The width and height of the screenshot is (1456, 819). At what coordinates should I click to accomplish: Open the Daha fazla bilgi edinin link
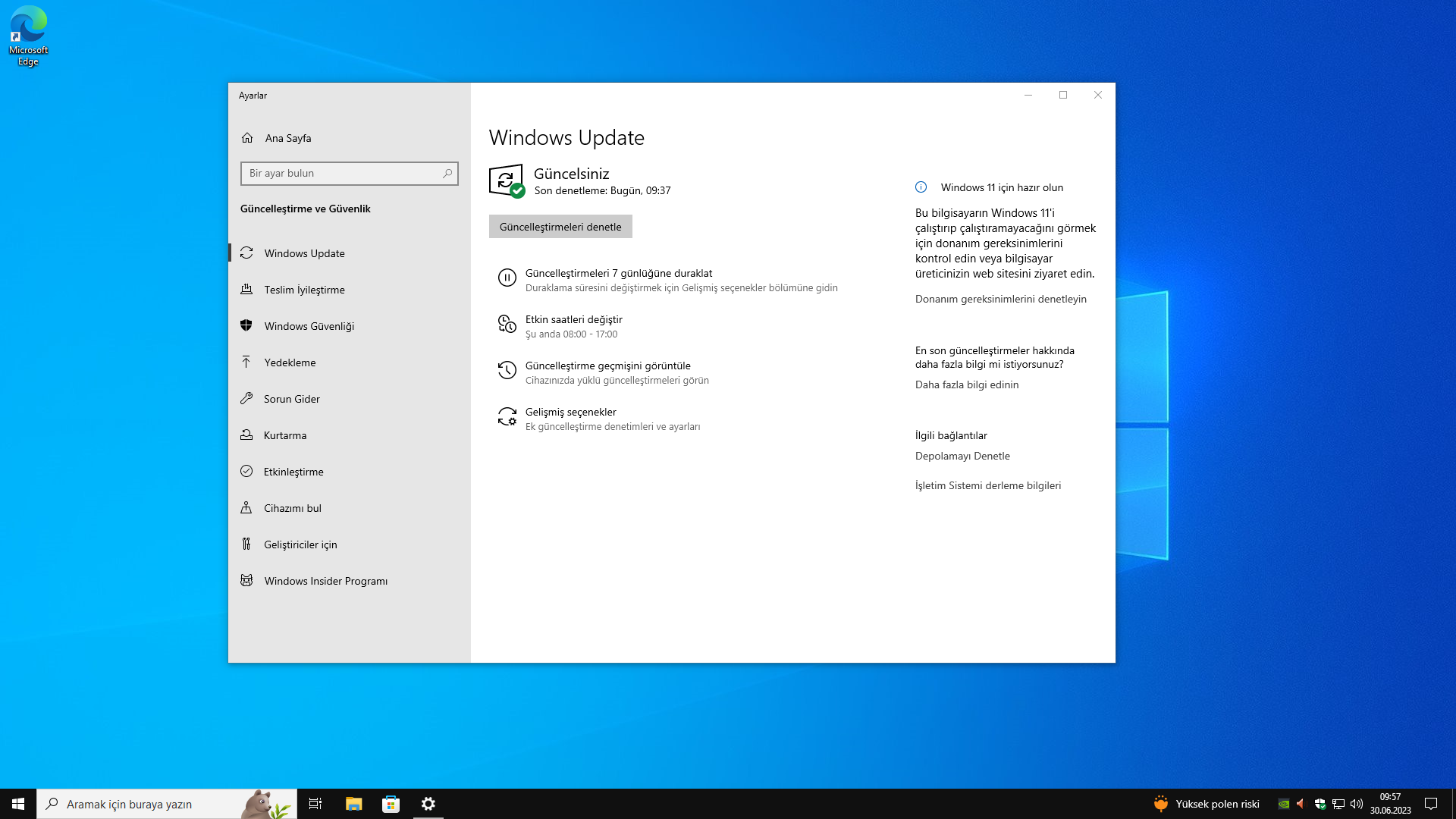(966, 384)
